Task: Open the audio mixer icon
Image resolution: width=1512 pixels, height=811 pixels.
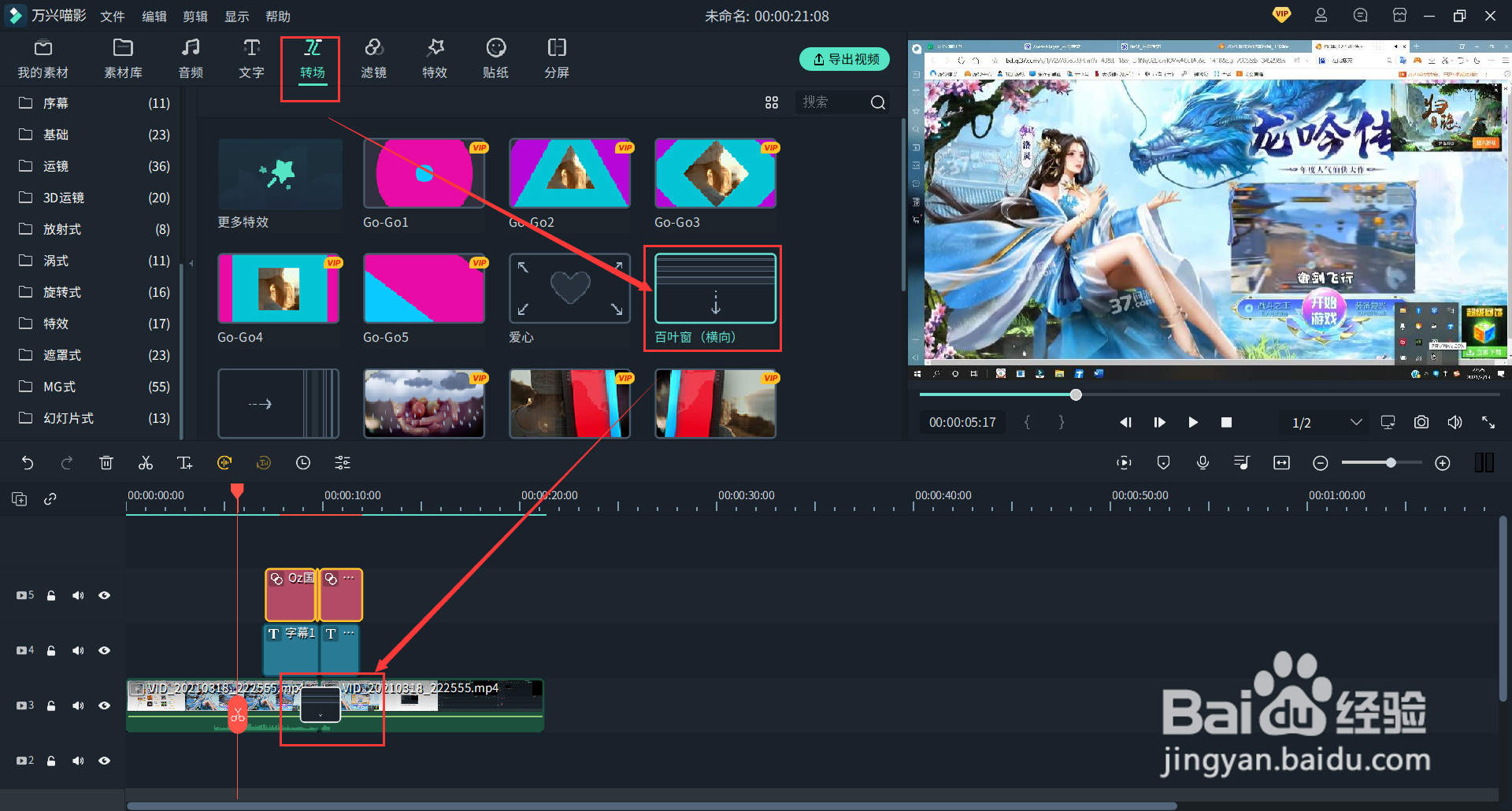Action: (x=1242, y=463)
